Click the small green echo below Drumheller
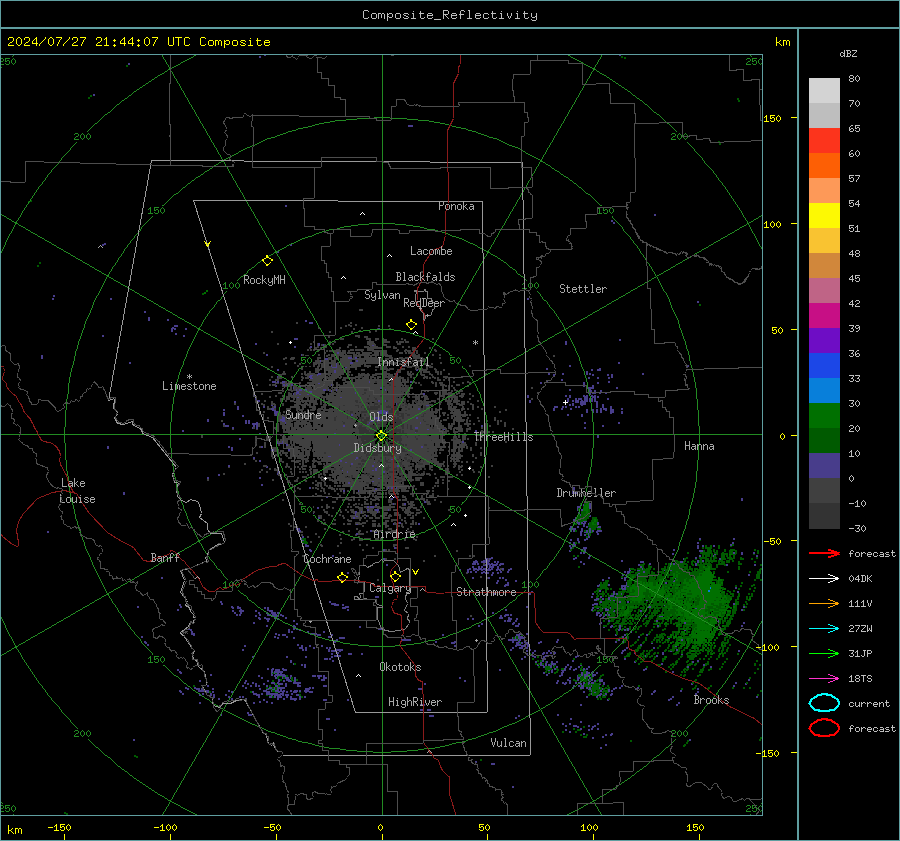This screenshot has width=900, height=841. [586, 520]
